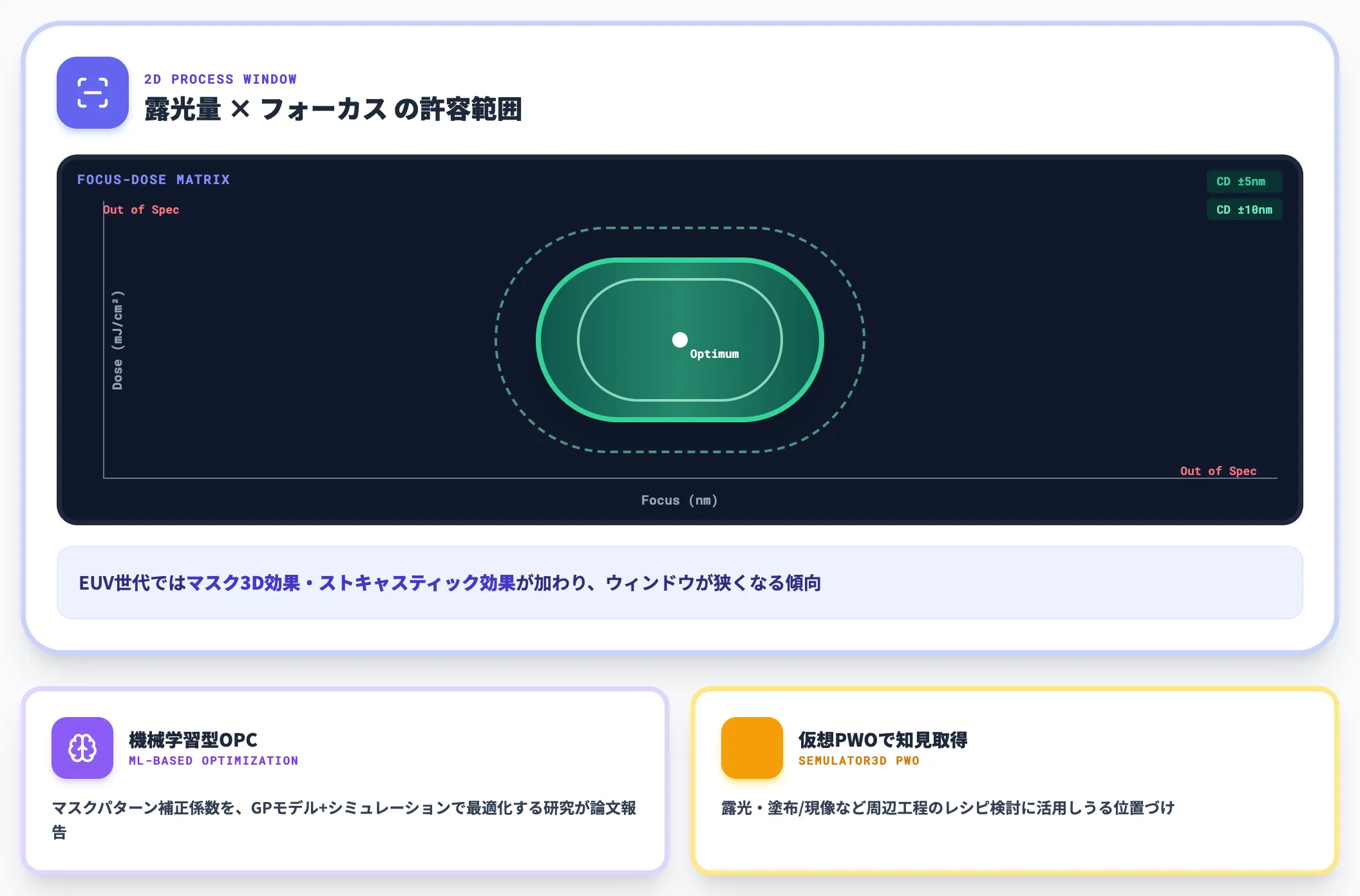The image size is (1360, 896).
Task: Click the SEMULATOR3D PWO subtitle
Action: [x=859, y=761]
